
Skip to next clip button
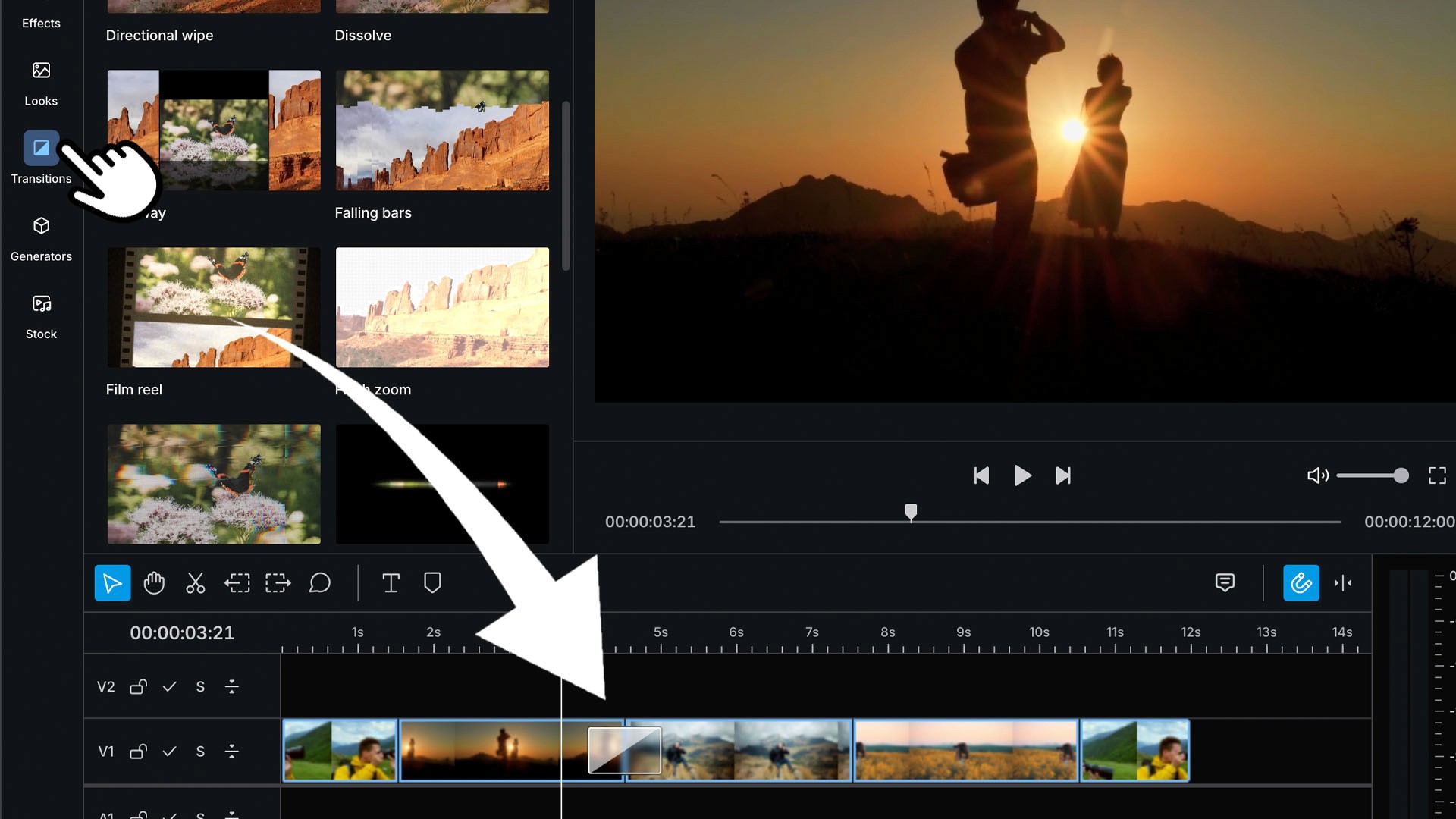point(1063,475)
